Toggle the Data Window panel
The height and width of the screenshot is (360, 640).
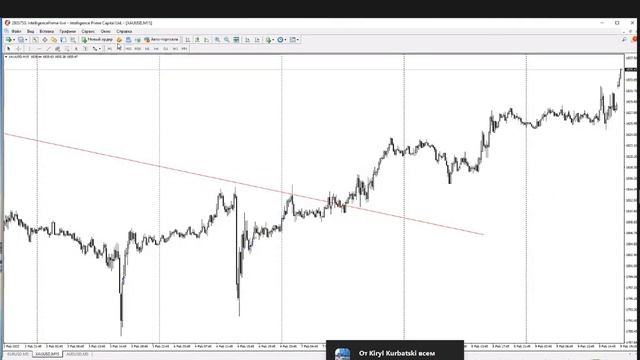44,40
